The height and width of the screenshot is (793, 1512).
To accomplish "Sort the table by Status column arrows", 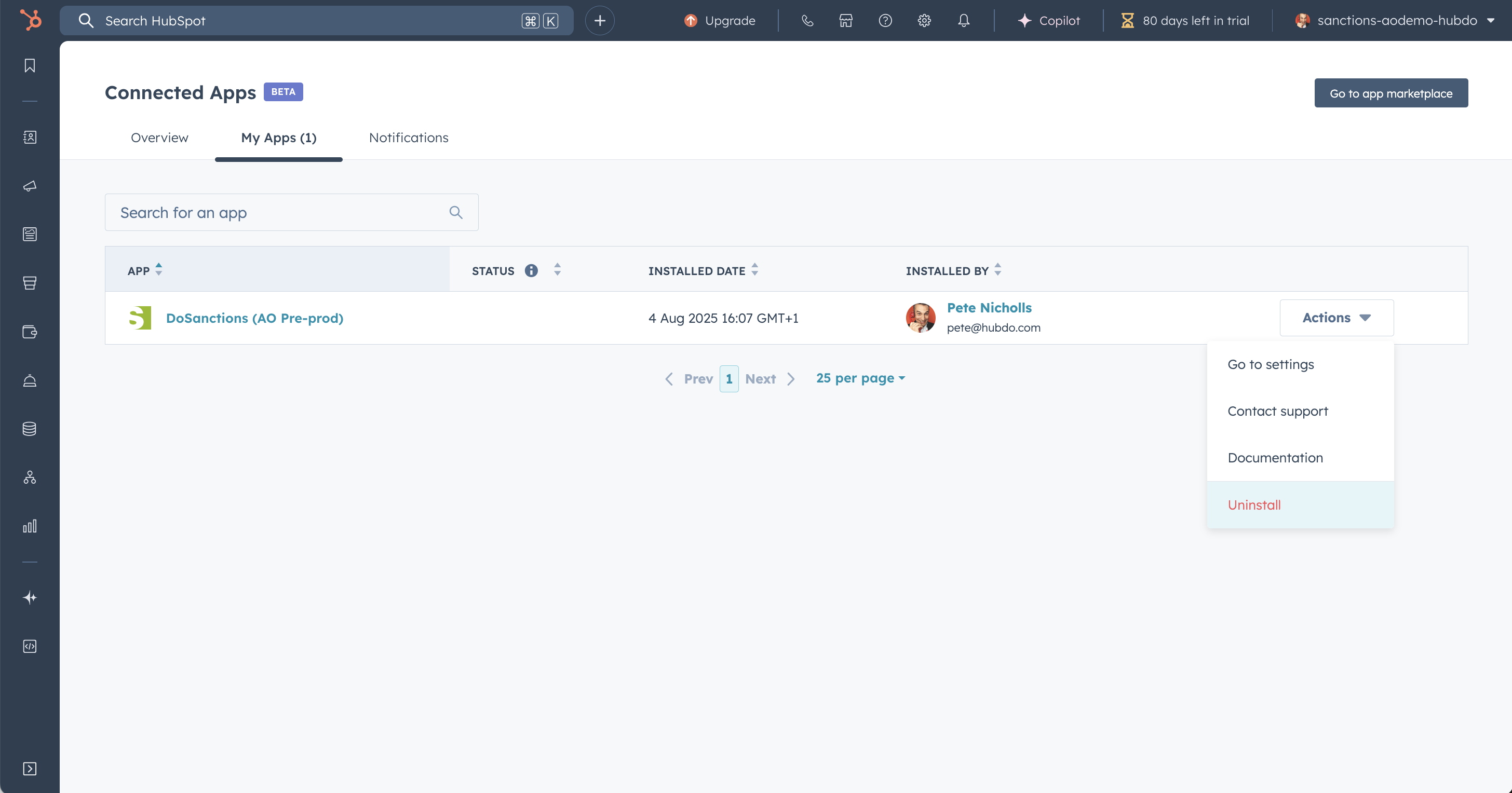I will (x=558, y=270).
